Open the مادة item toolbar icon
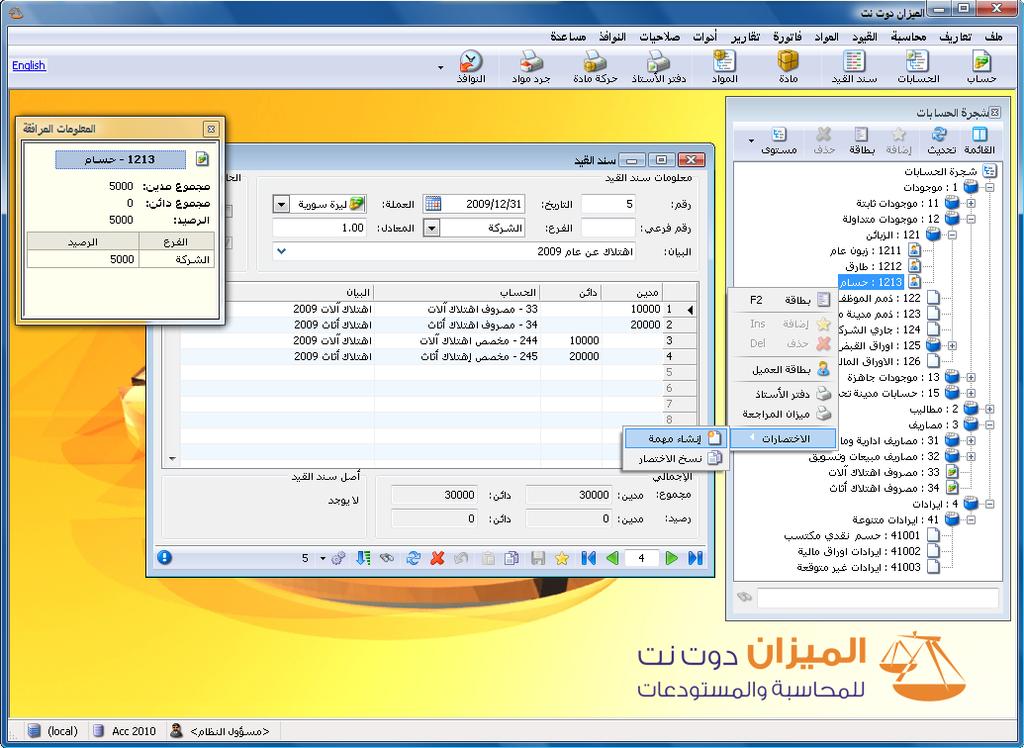1024x748 pixels. click(788, 67)
